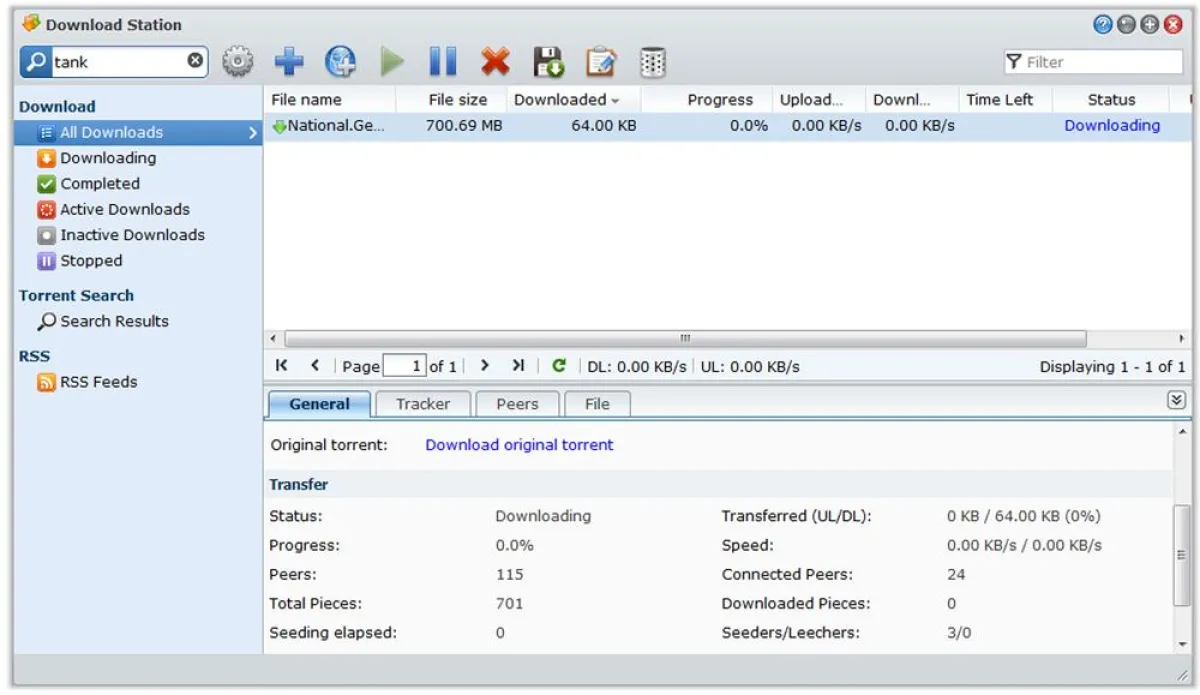Resume download with green play icon
The height and width of the screenshot is (695, 1200).
click(x=392, y=62)
